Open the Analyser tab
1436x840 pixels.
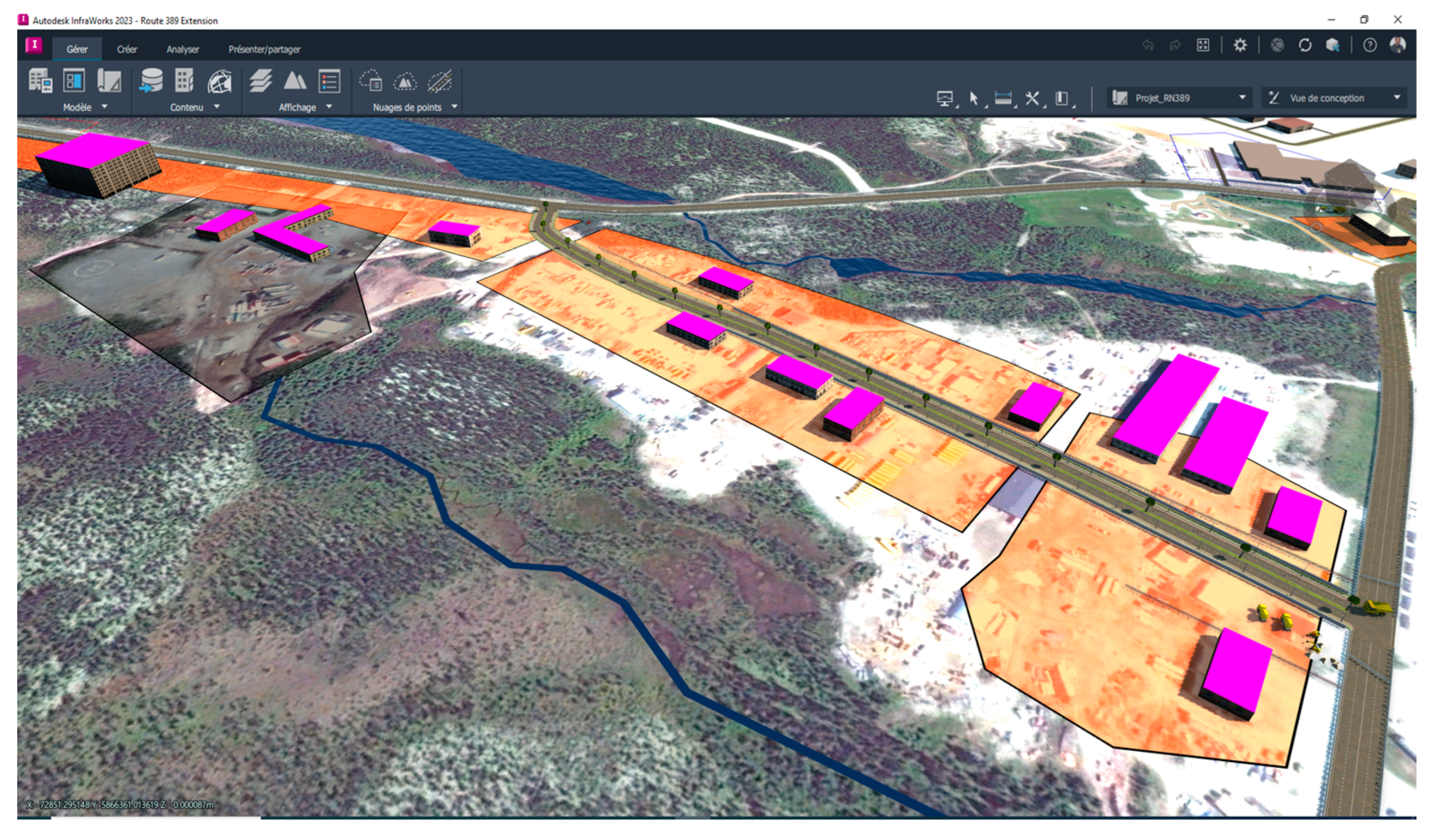point(182,49)
